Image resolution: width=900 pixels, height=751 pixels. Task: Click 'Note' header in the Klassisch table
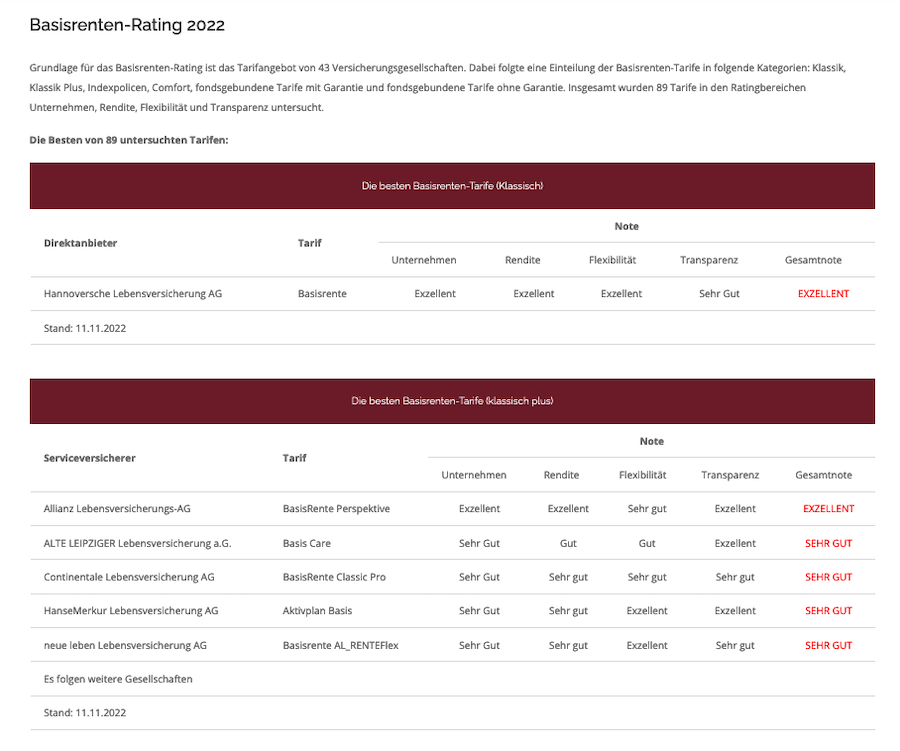pos(627,226)
